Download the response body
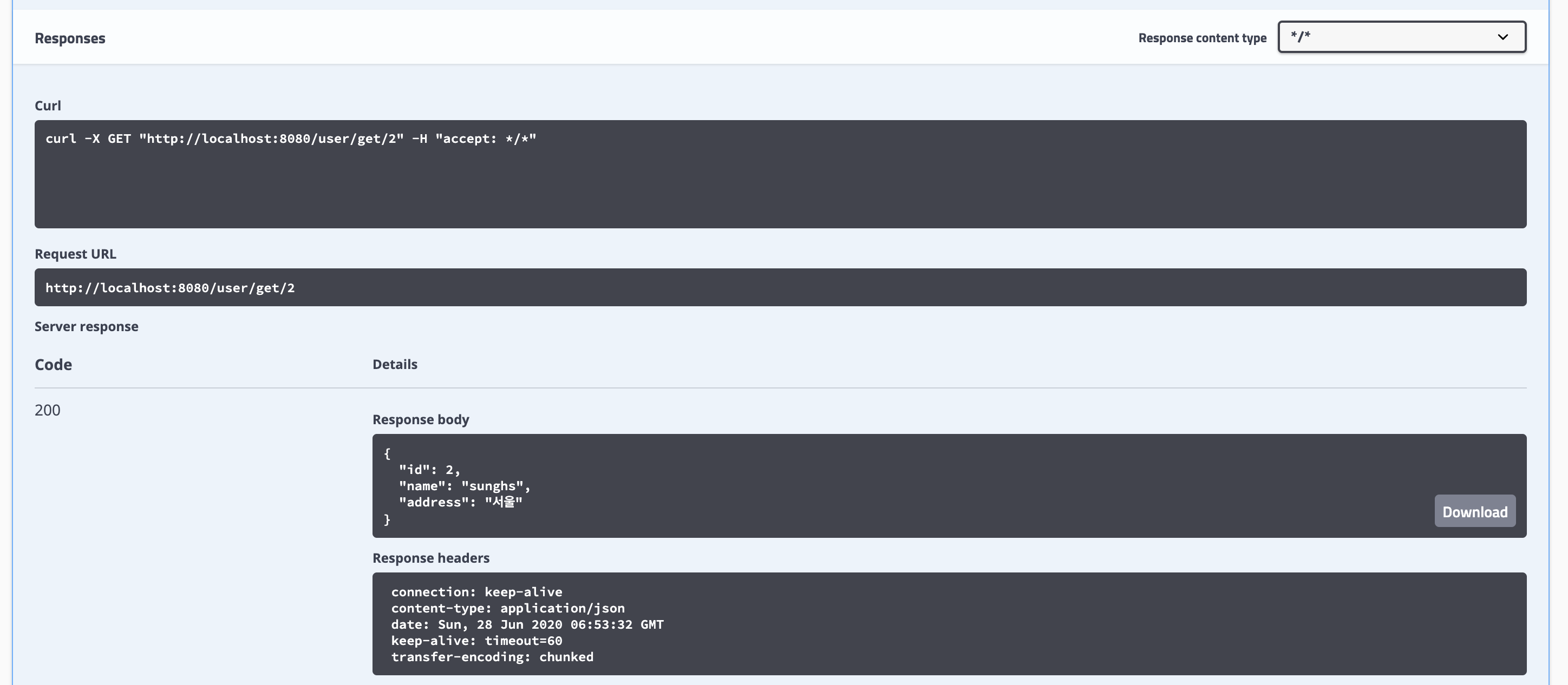Image resolution: width=1568 pixels, height=685 pixels. (1474, 512)
